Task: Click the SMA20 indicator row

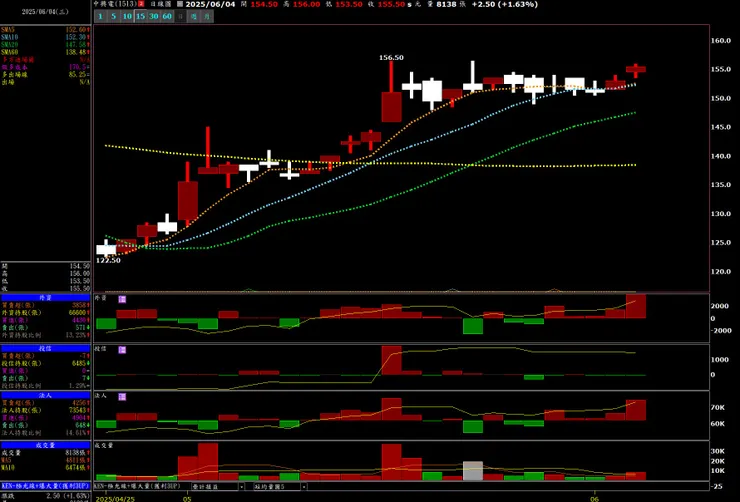Action: point(45,45)
